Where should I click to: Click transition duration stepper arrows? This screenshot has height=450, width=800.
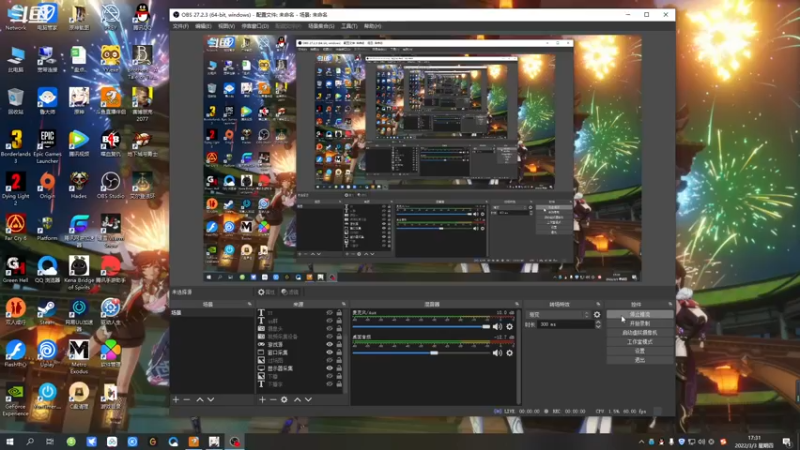598,324
